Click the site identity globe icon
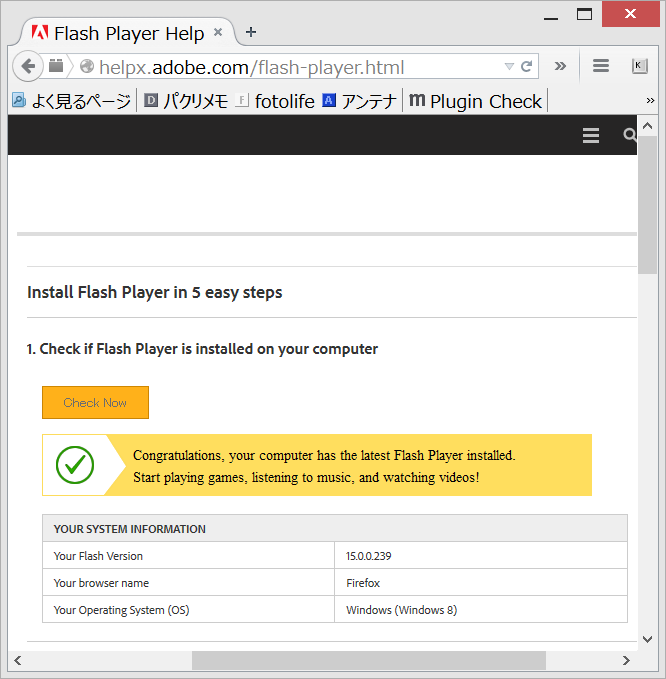Image resolution: width=666 pixels, height=679 pixels. pos(87,66)
